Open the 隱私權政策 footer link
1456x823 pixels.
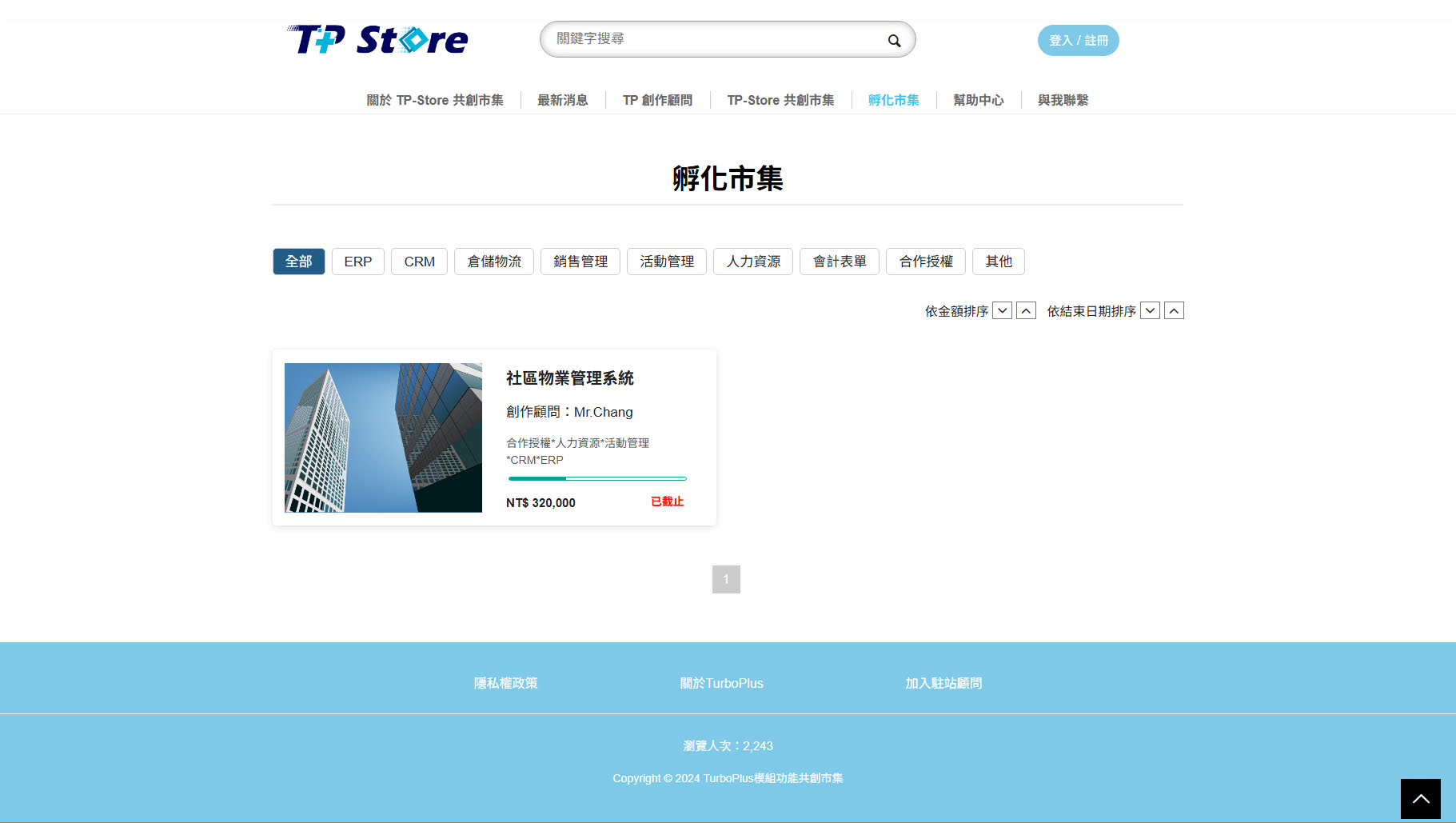(505, 683)
